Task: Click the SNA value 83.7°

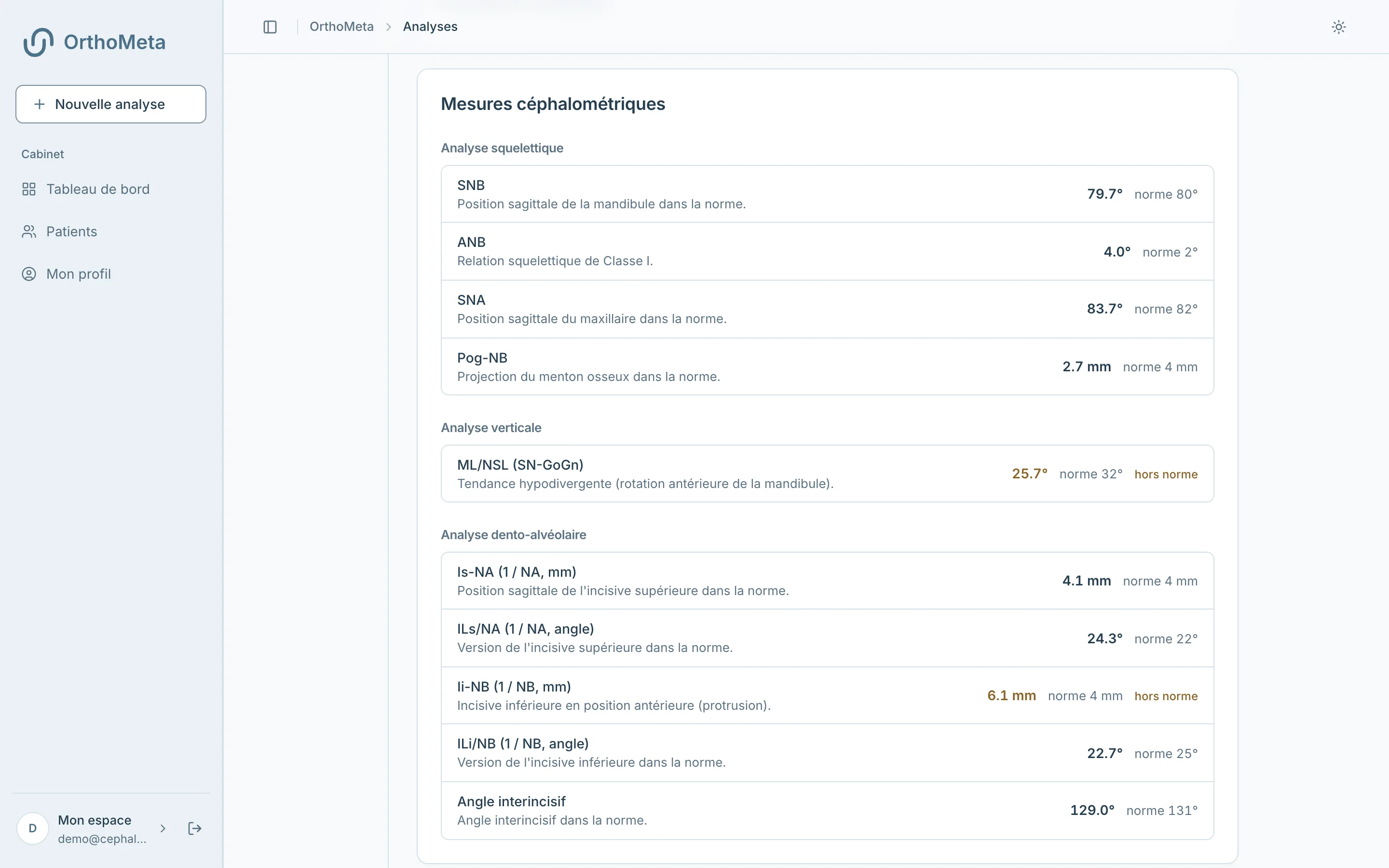Action: [x=1104, y=308]
